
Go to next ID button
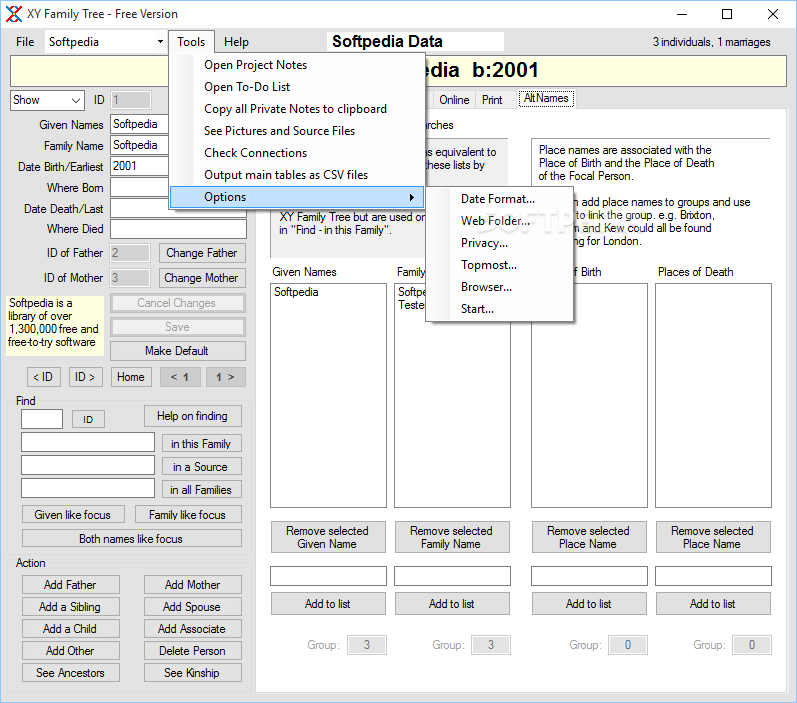(85, 377)
